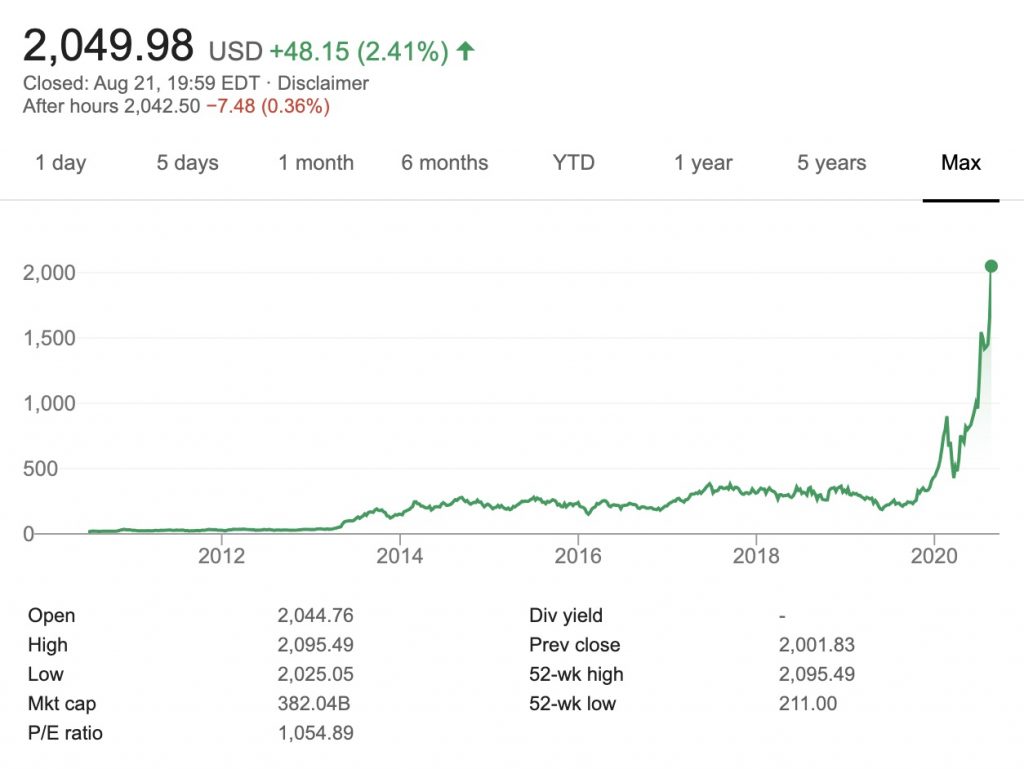The height and width of the screenshot is (769, 1024).
Task: Switch chart to 1 year
Action: coord(703,163)
